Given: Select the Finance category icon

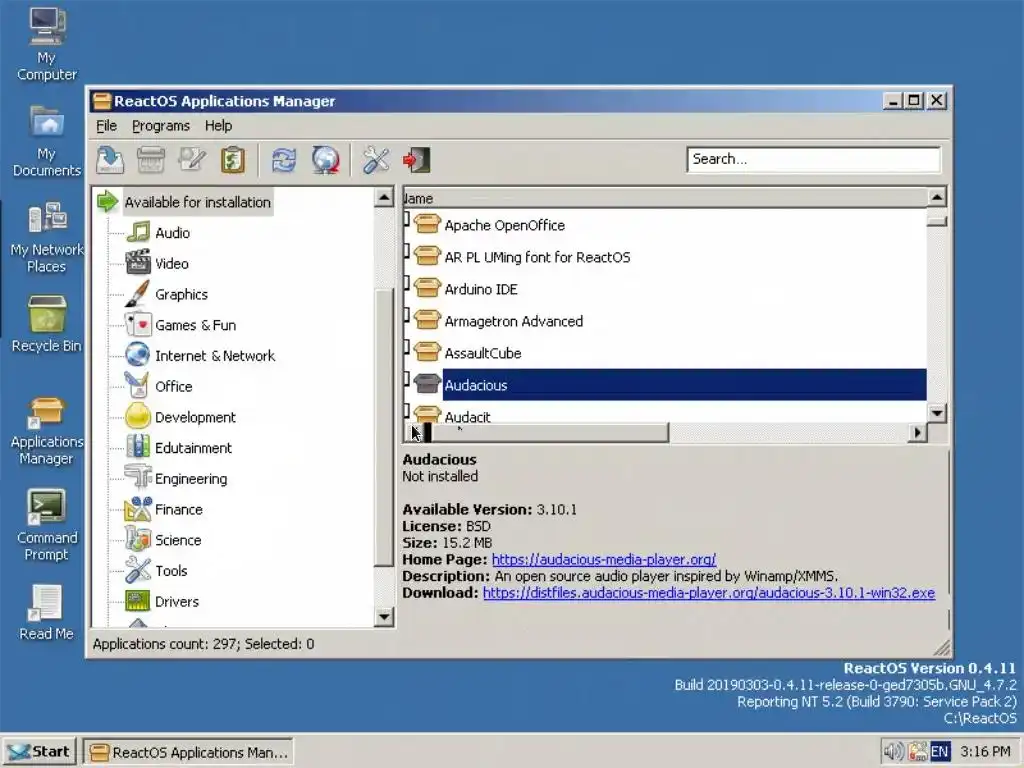Looking at the screenshot, I should [x=138, y=509].
